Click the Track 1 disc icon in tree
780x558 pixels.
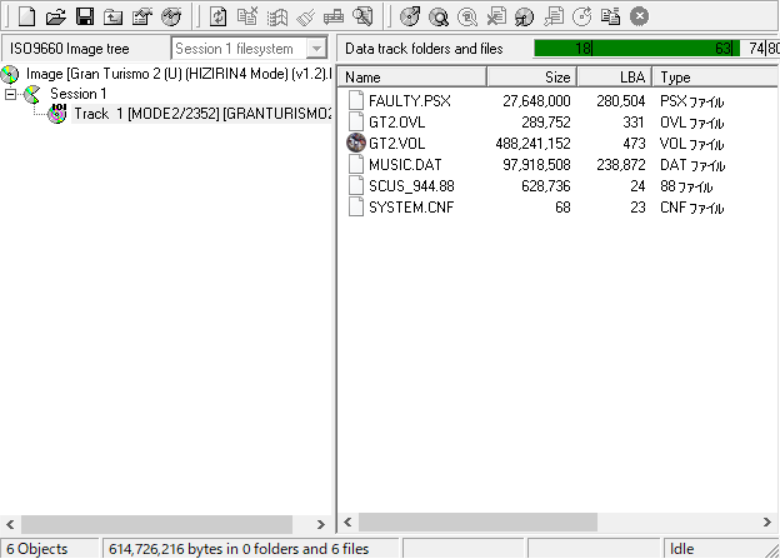(58, 114)
